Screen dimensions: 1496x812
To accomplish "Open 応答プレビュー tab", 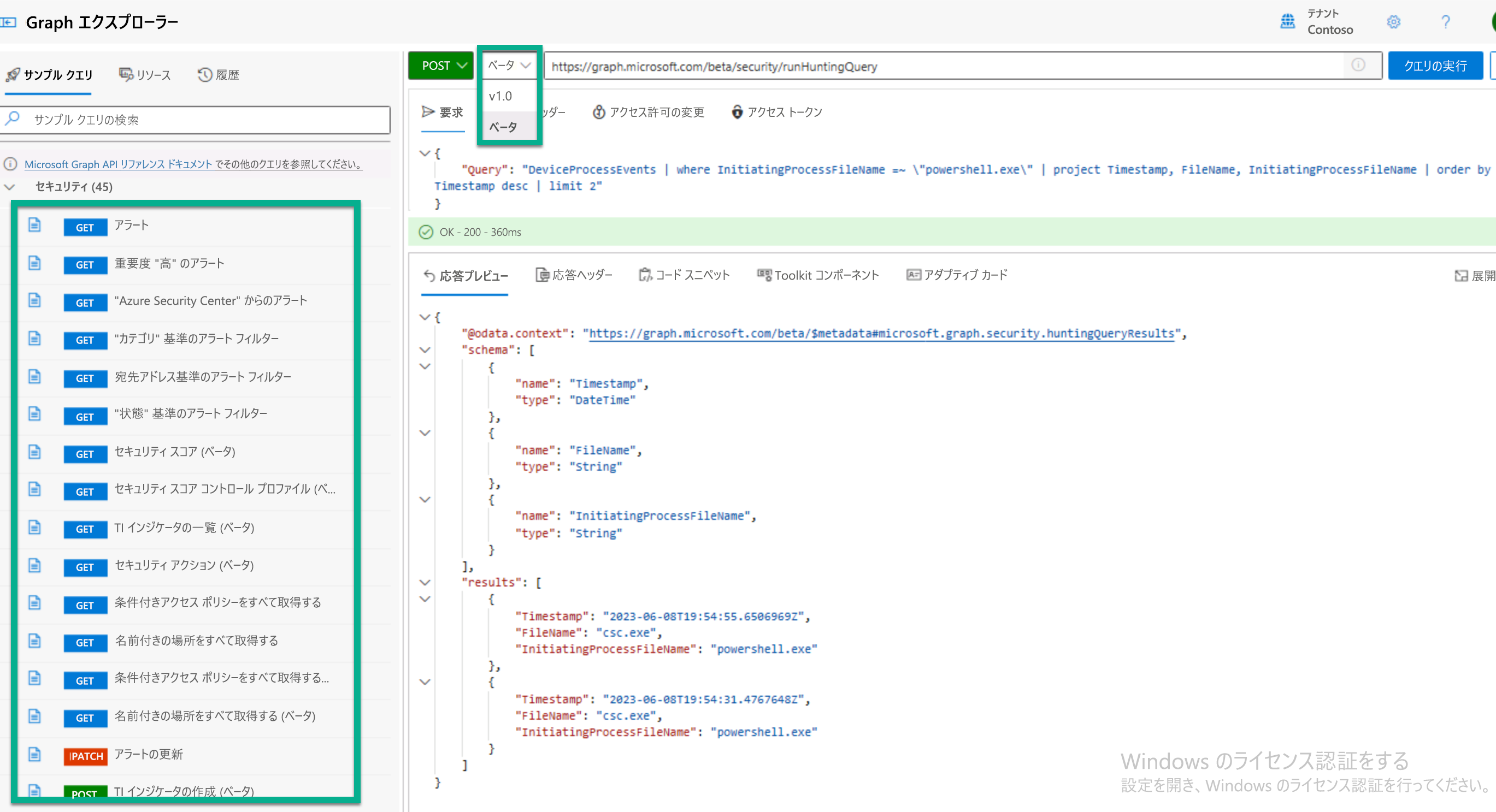I will pyautogui.click(x=465, y=276).
